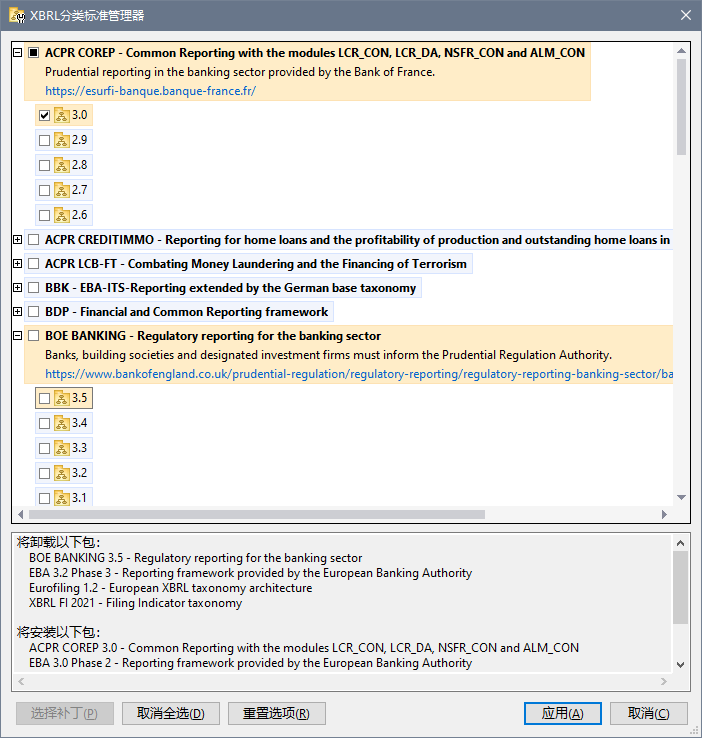The height and width of the screenshot is (738, 702).
Task: Click the summary pane vertical scrollbar thumb
Action: 680,587
